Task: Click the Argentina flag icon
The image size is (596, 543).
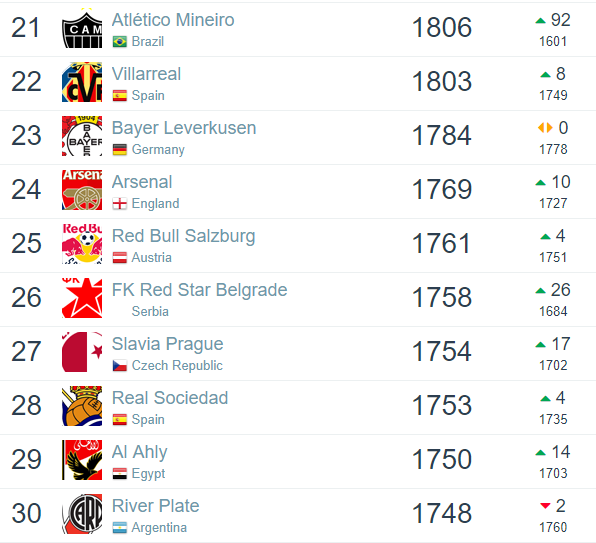Action: click(x=120, y=528)
